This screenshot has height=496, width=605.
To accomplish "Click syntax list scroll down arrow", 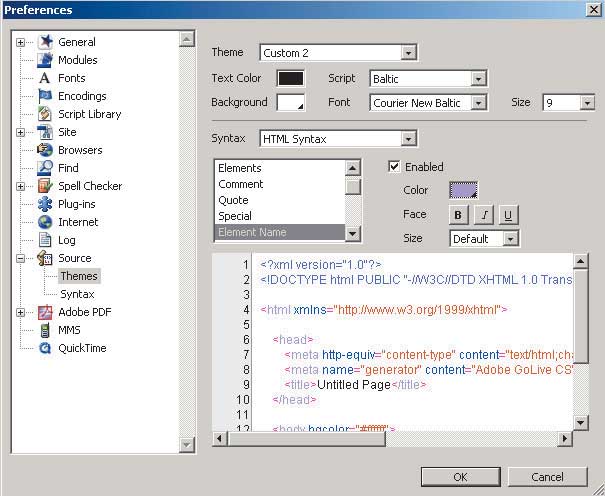I will coord(352,233).
